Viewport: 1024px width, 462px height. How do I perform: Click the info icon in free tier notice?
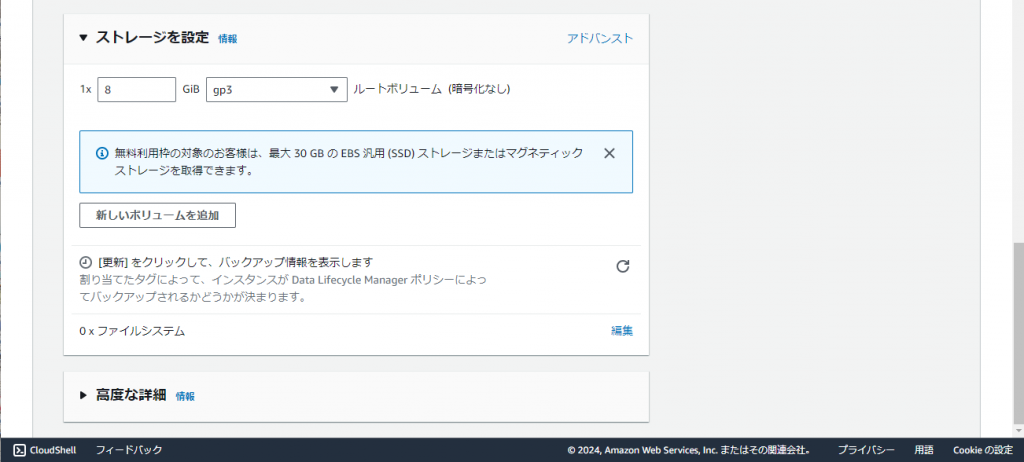[x=101, y=153]
